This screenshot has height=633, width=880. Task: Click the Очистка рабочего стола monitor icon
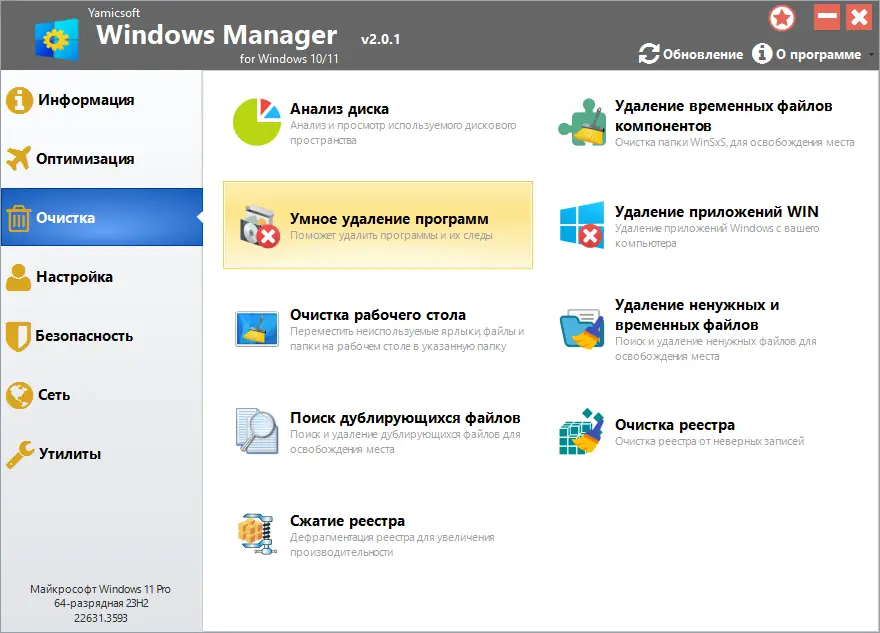click(257, 328)
